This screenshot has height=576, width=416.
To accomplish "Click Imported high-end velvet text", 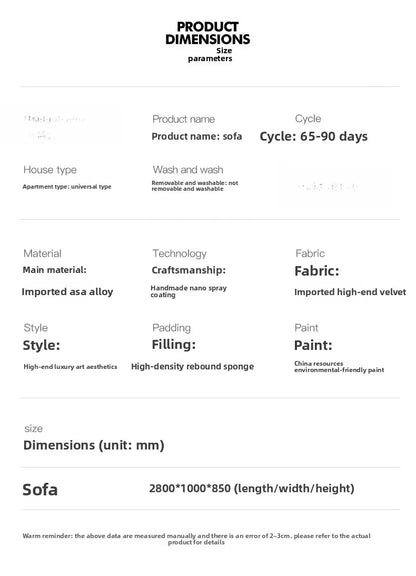I will point(350,292).
